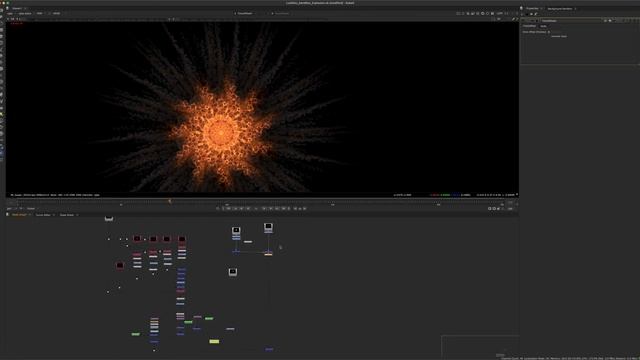Viewport: 640px width, 360px height.
Task: Open the Curve Editor tab
Action: click(x=43, y=215)
